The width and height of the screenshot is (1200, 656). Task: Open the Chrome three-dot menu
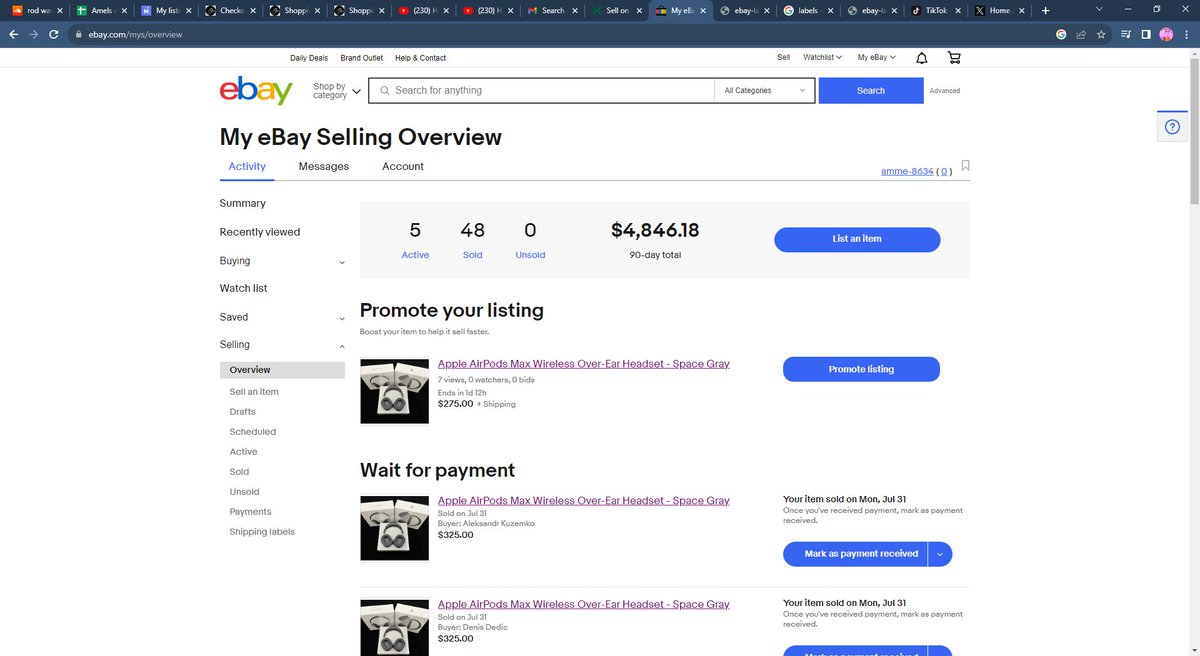pos(1186,34)
